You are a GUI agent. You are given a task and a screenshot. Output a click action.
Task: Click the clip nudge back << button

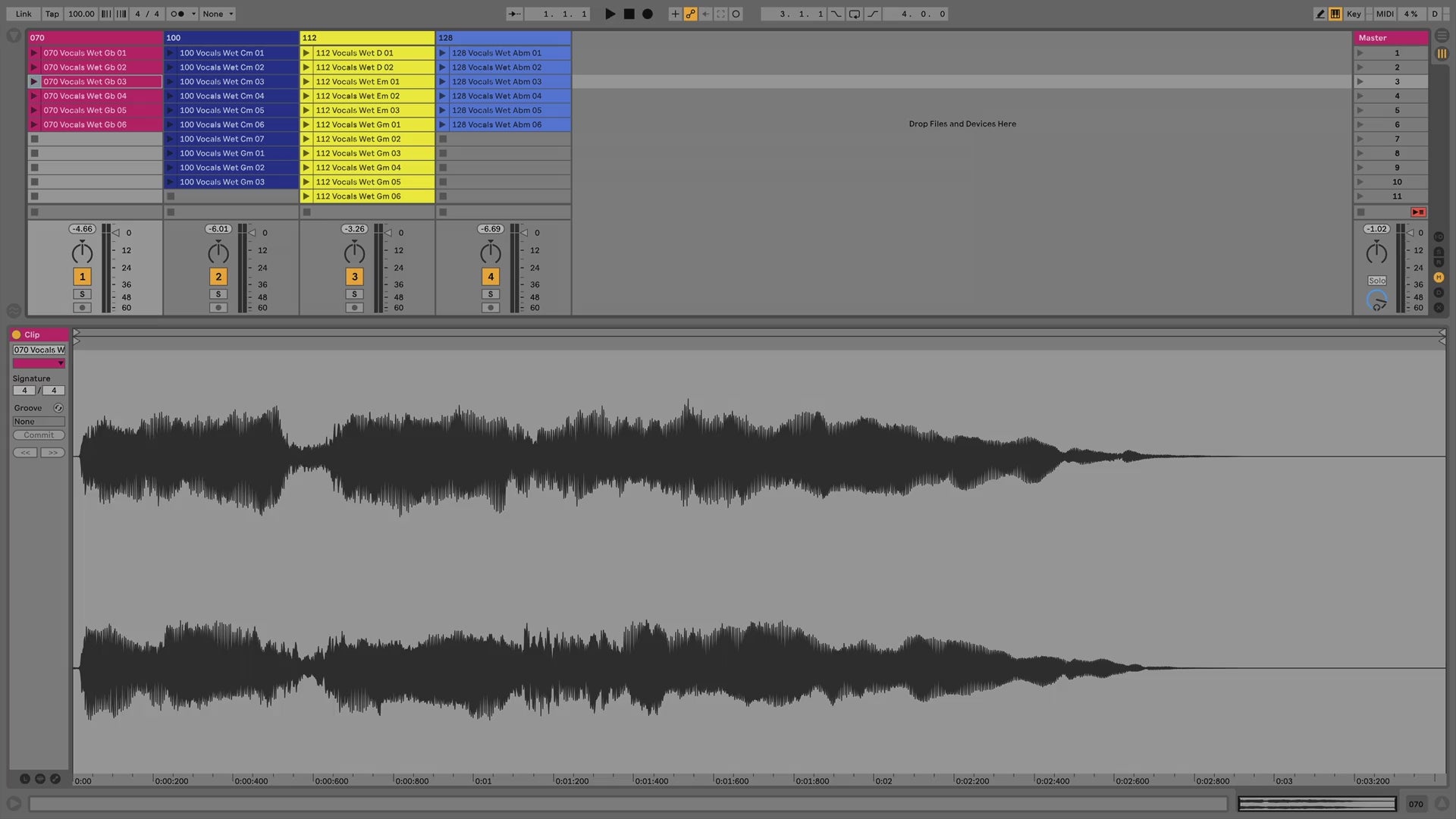tap(25, 453)
